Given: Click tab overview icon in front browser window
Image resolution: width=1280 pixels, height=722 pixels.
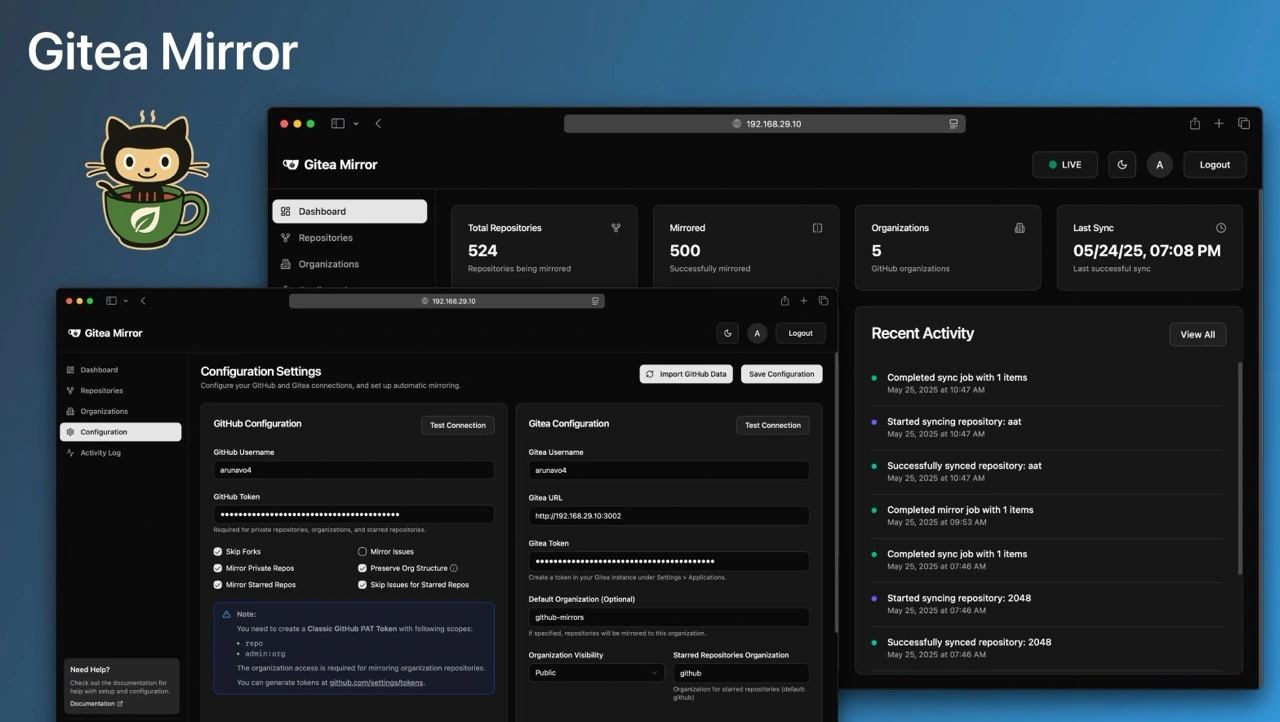Looking at the screenshot, I should tap(824, 301).
